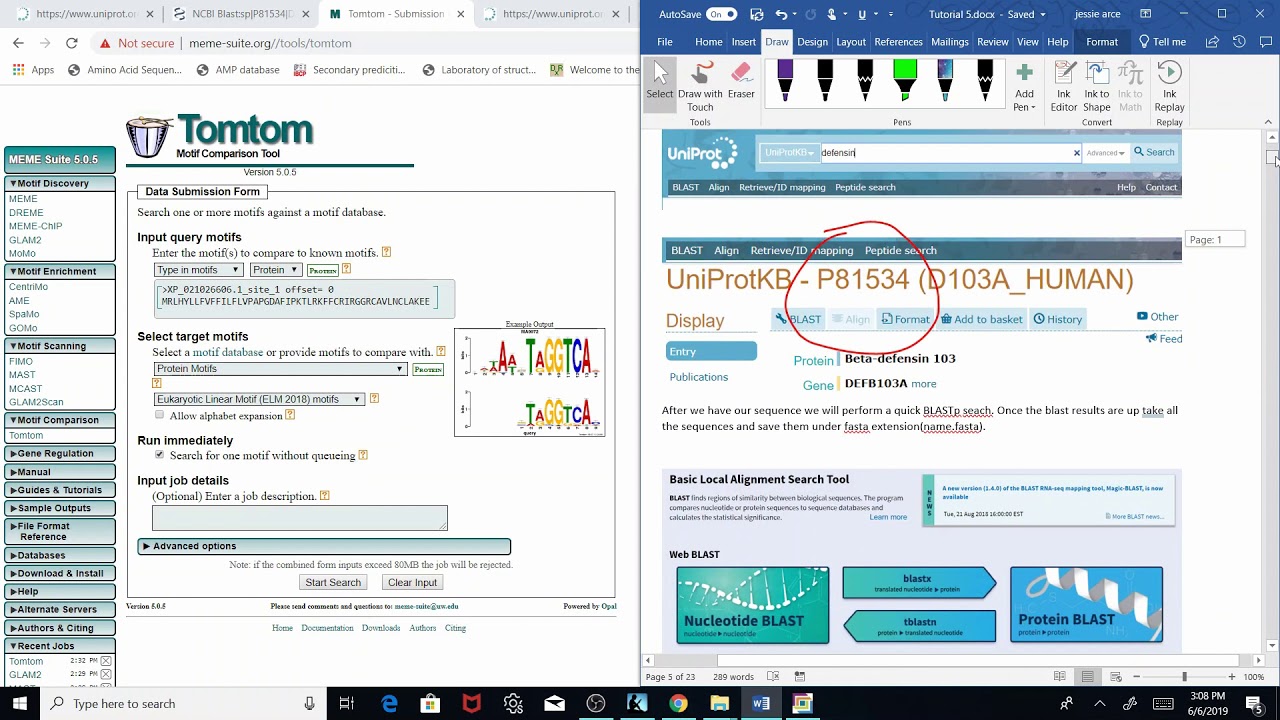Open the FIMO link in the sidebar
Viewport: 1280px width, 720px height.
pos(21,361)
